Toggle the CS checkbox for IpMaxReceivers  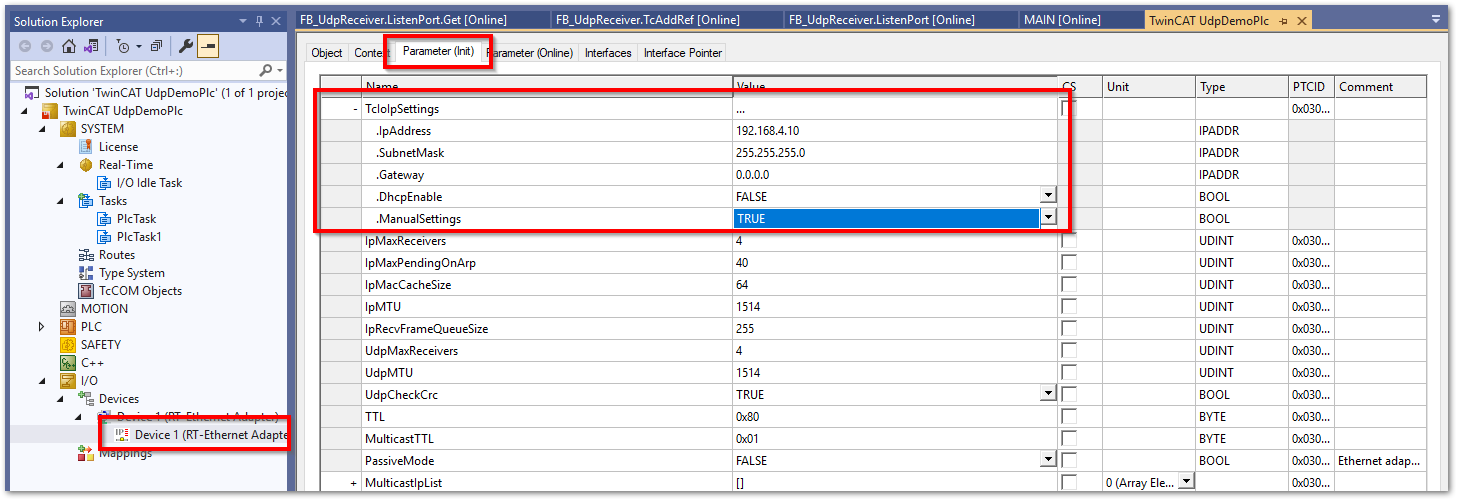click(1069, 241)
